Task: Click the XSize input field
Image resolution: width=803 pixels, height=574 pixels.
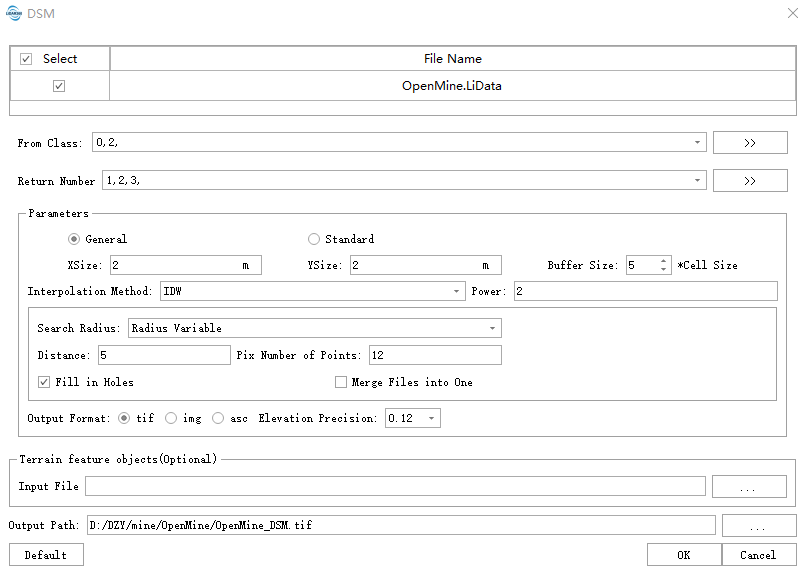Action: pos(175,265)
